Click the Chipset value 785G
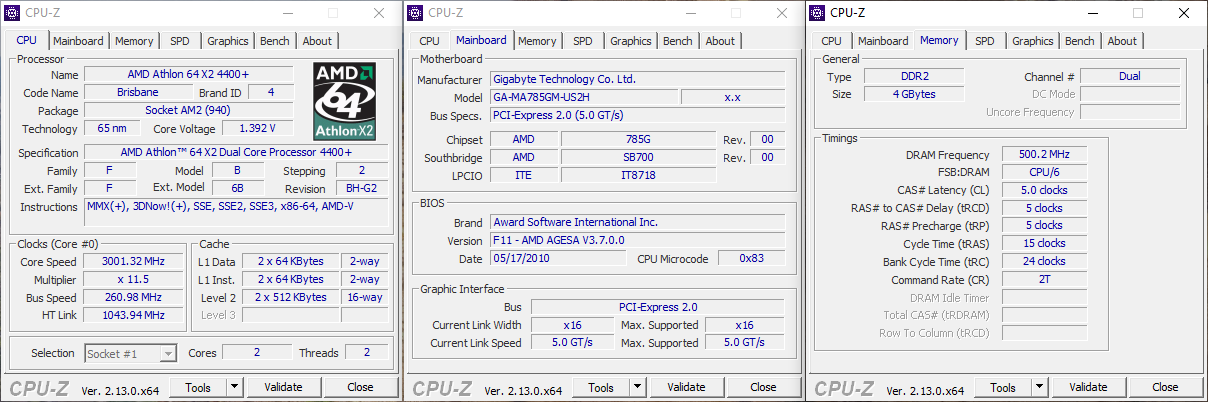This screenshot has width=1208, height=402. [x=638, y=139]
